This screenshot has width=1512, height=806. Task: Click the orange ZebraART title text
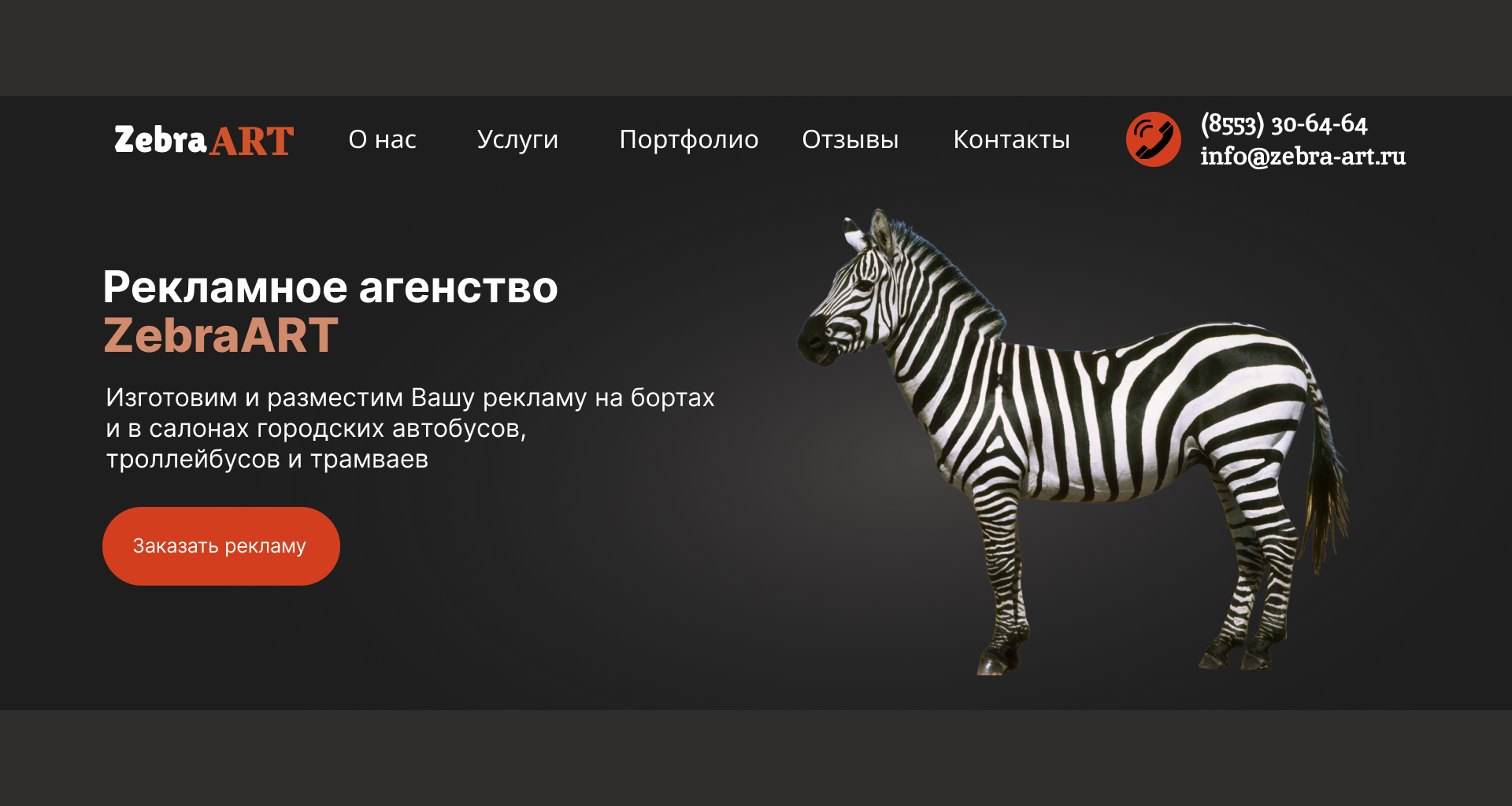coord(221,335)
